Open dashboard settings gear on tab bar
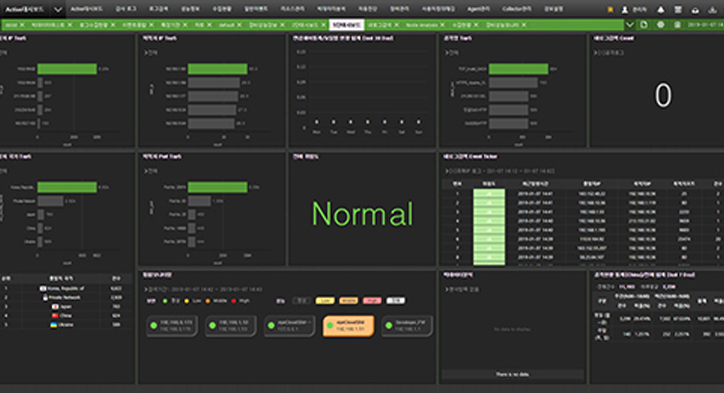This screenshot has height=393, width=724. [661, 24]
